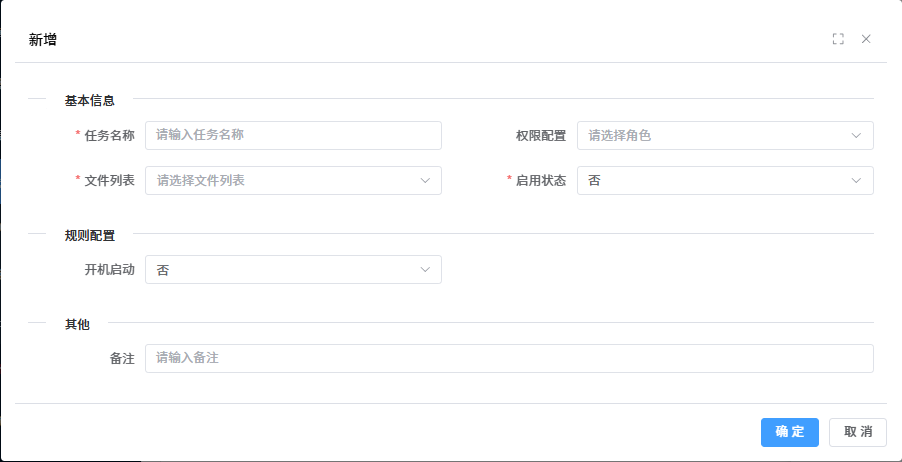Open the 文件列表 dropdown
This screenshot has width=902, height=462.
pyautogui.click(x=293, y=181)
